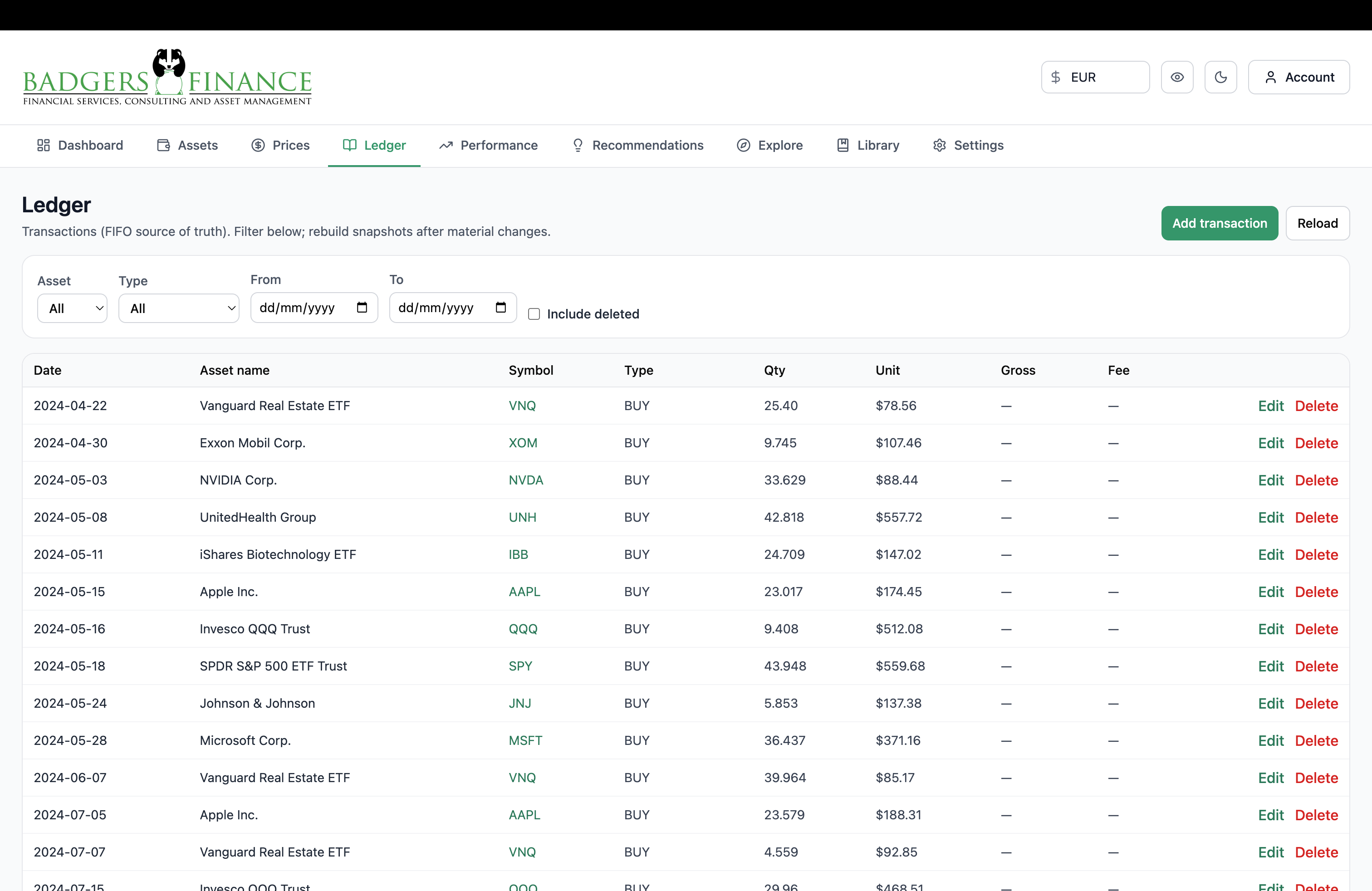The image size is (1372, 891).
Task: Delete the 2024-04-22 VNQ transaction
Action: (x=1316, y=406)
